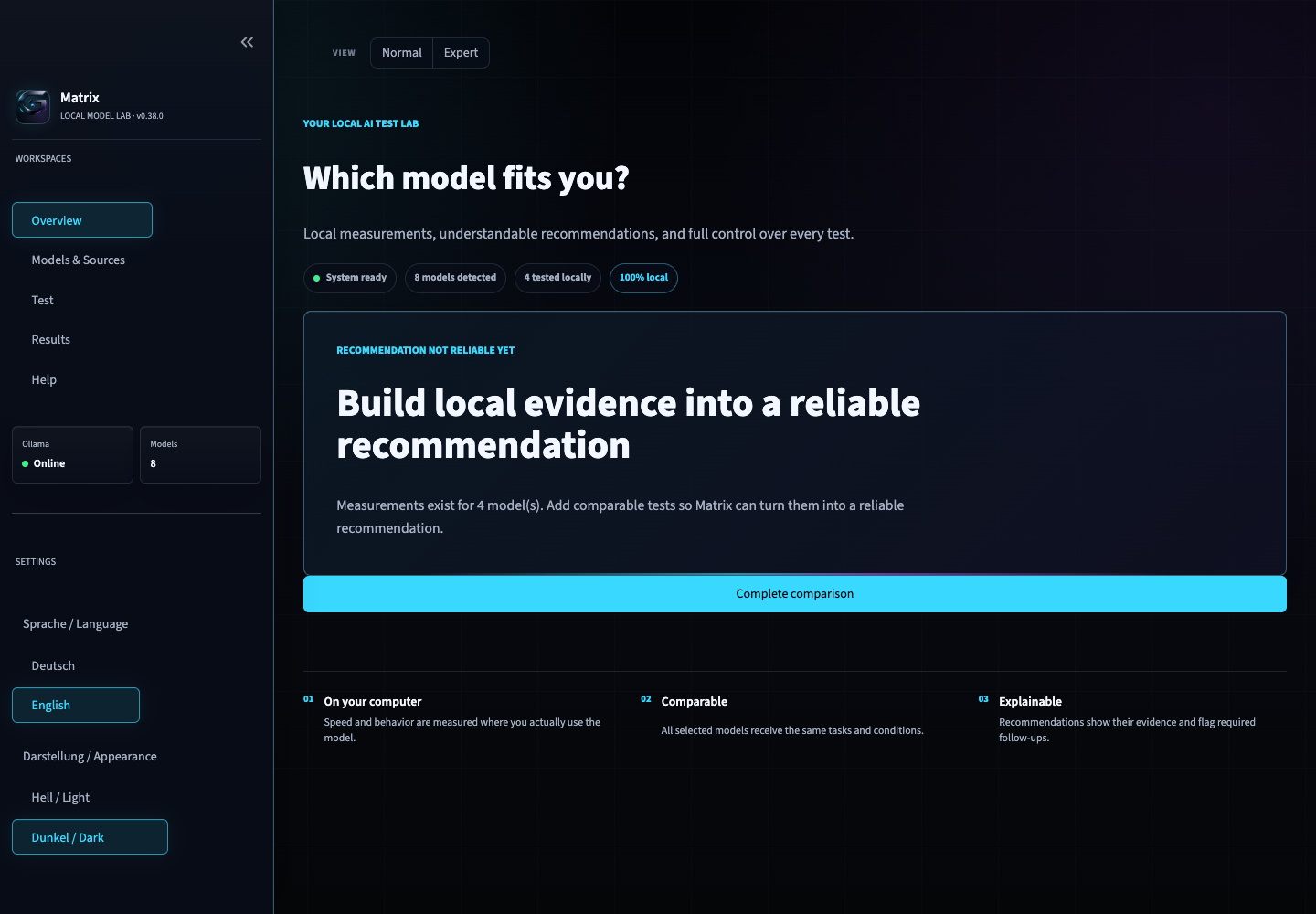This screenshot has width=1316, height=914.
Task: Choose the Hell / Light appearance
Action: [60, 798]
